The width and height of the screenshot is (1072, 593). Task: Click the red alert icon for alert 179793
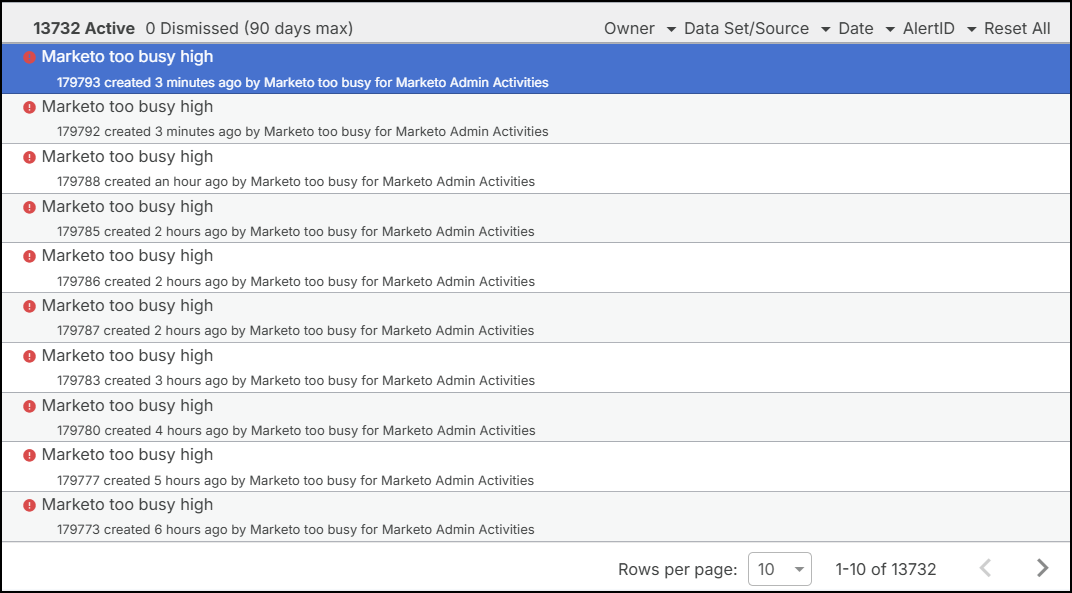tap(29, 57)
